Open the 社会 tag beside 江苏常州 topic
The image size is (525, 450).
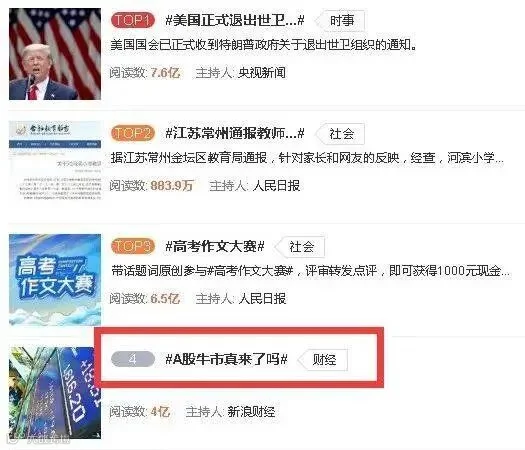click(340, 134)
